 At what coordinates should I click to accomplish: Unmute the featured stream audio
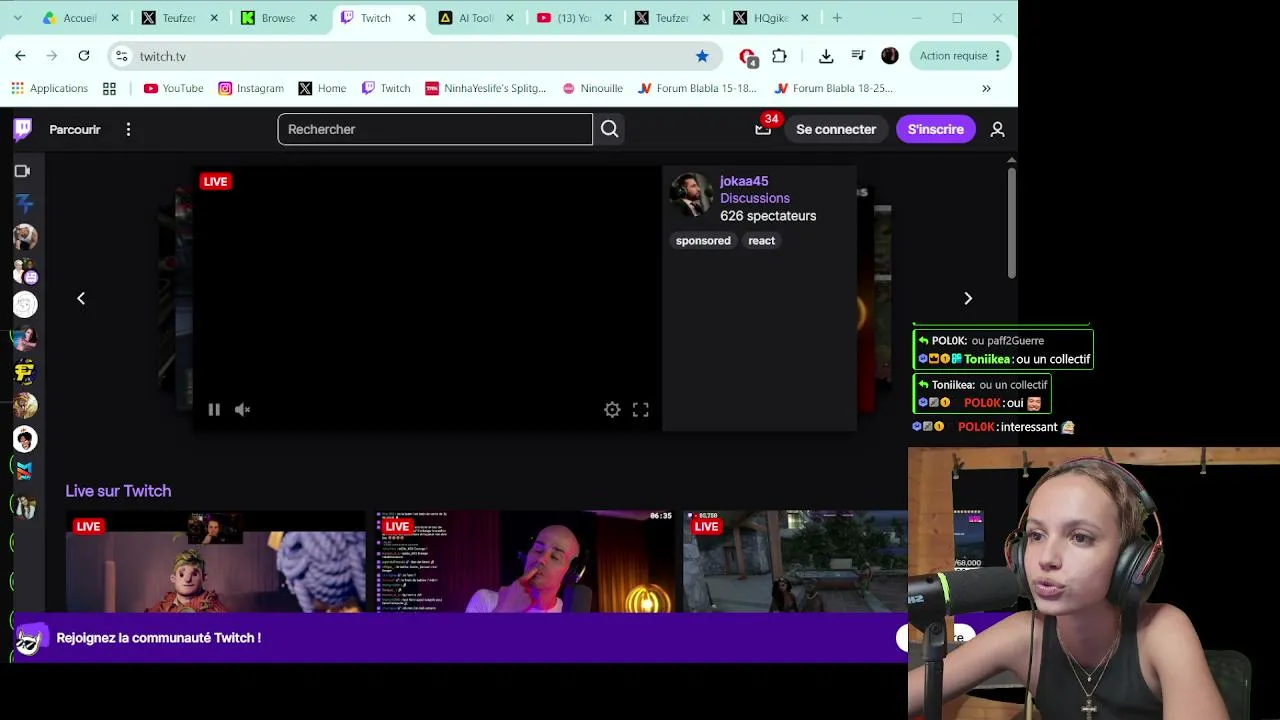(243, 409)
